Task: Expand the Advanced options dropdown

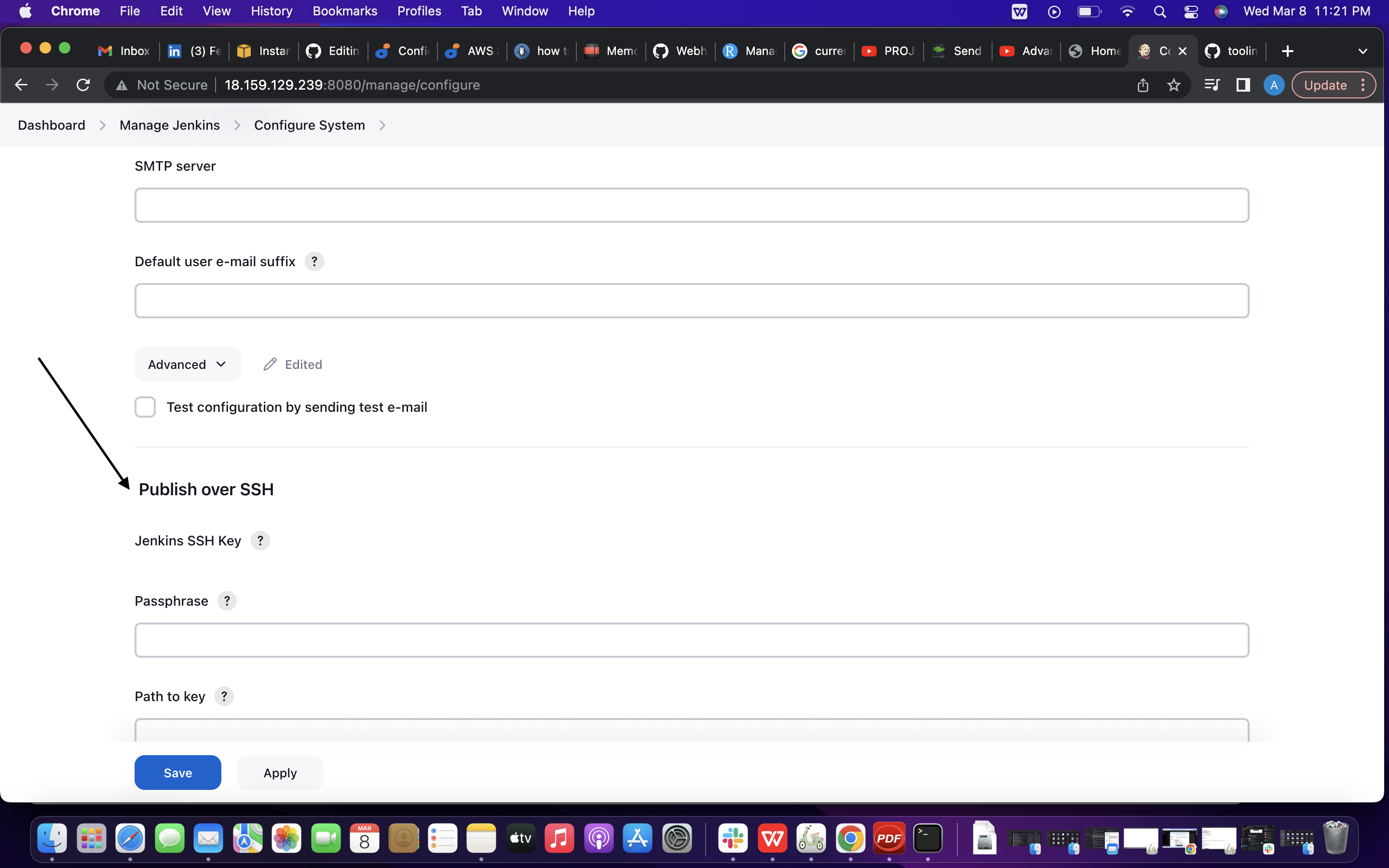Action: coord(187,364)
